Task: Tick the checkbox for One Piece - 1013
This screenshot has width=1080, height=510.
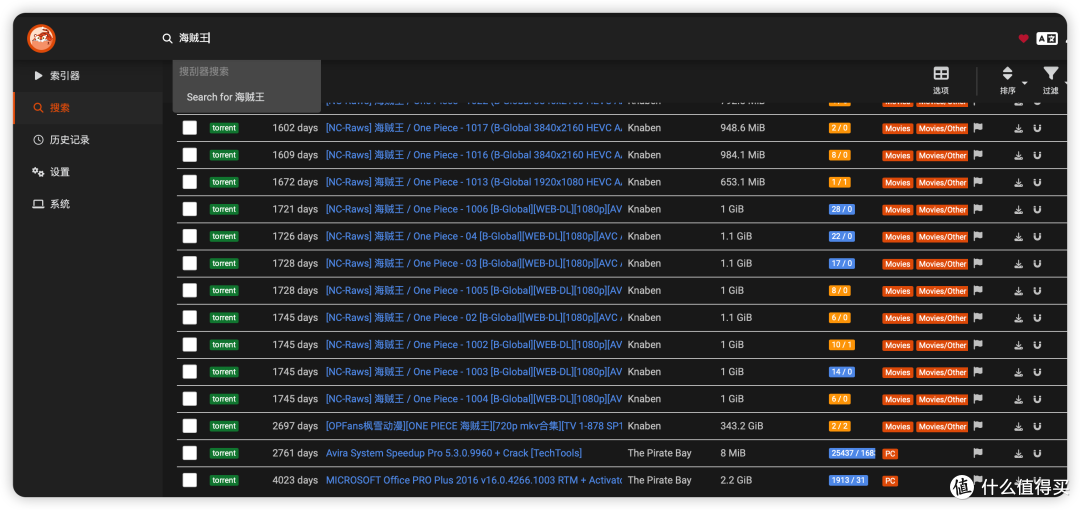Action: tap(189, 182)
